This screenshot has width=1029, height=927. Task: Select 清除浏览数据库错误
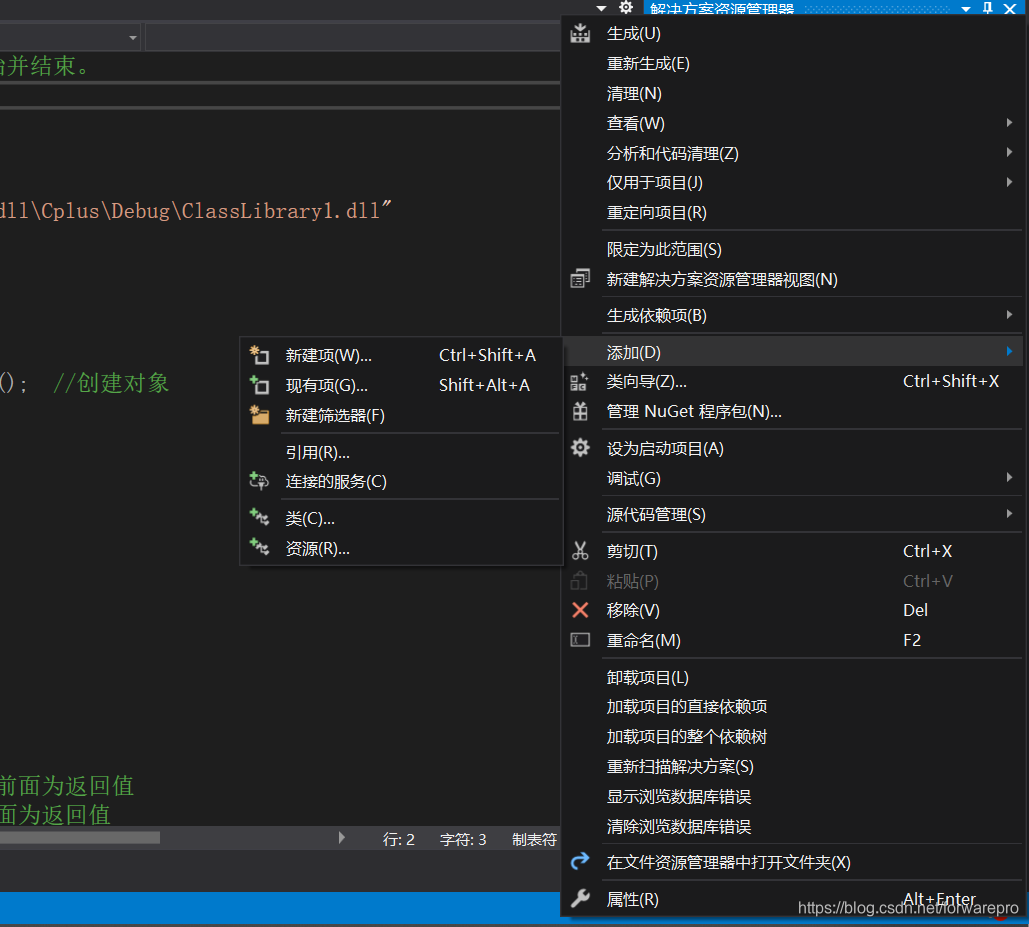click(x=679, y=826)
